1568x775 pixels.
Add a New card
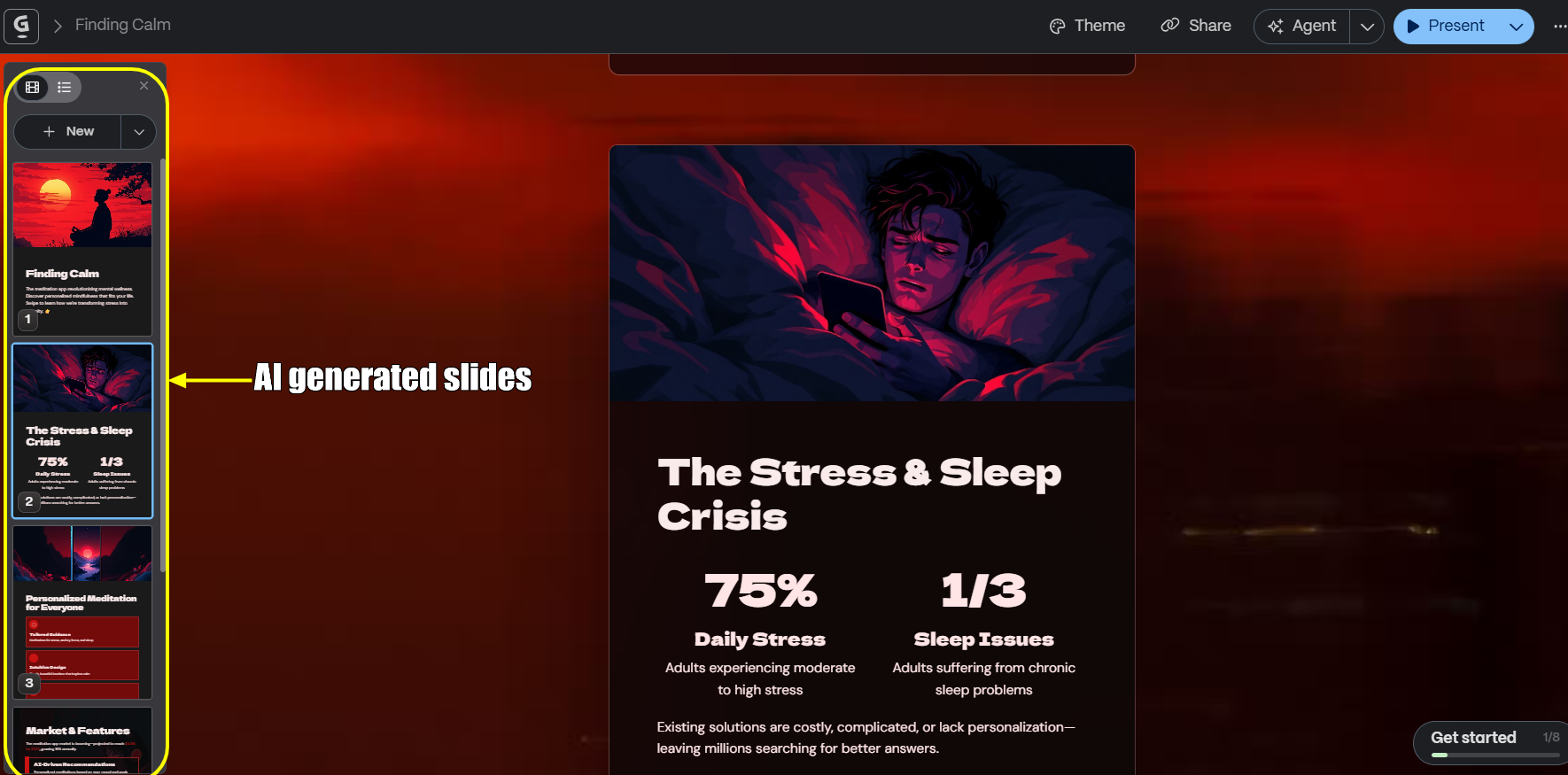pos(68,131)
